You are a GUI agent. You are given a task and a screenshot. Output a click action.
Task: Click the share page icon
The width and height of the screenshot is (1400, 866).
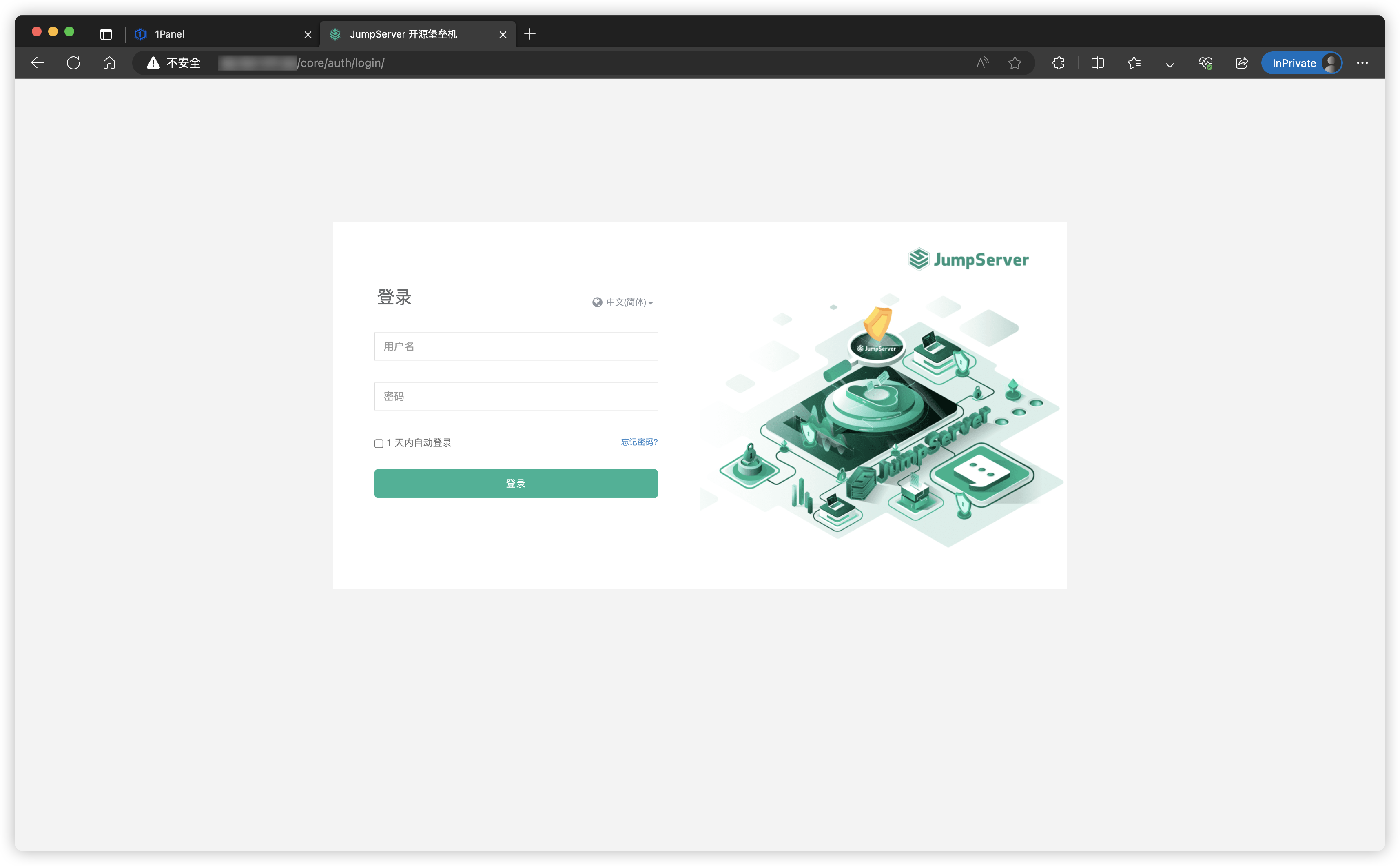(x=1241, y=63)
